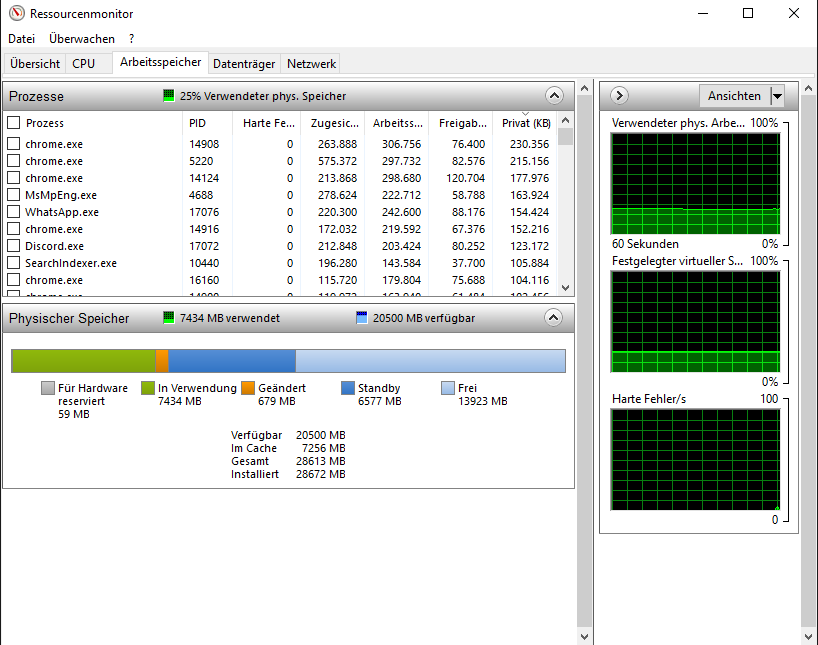Viewport: 818px width, 645px height.
Task: Switch to the Netzwerk tab
Action: coord(311,64)
